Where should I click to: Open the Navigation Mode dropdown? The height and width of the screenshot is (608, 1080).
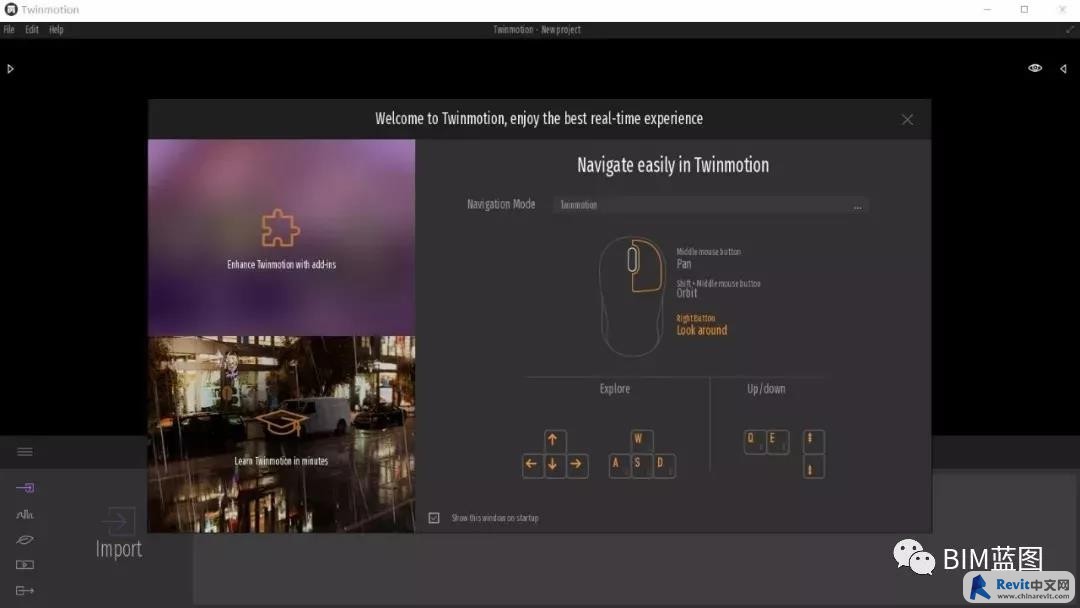[x=710, y=205]
